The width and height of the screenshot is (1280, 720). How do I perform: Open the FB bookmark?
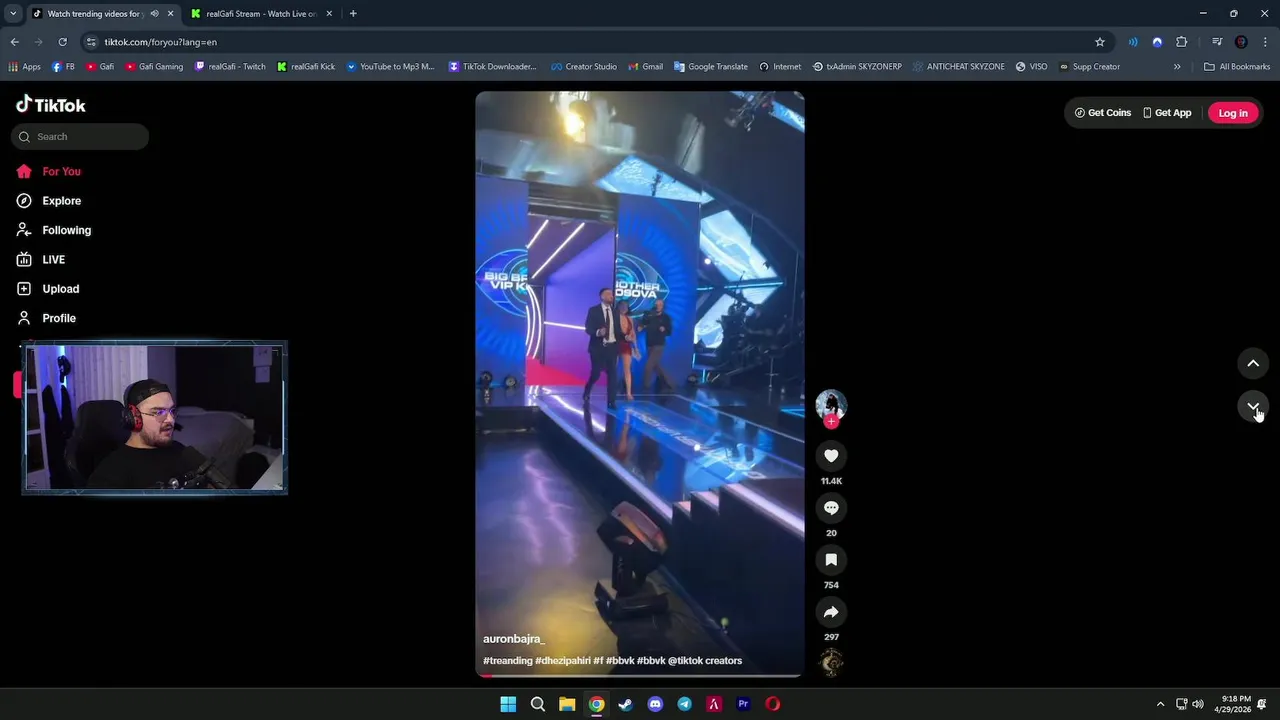click(x=63, y=67)
